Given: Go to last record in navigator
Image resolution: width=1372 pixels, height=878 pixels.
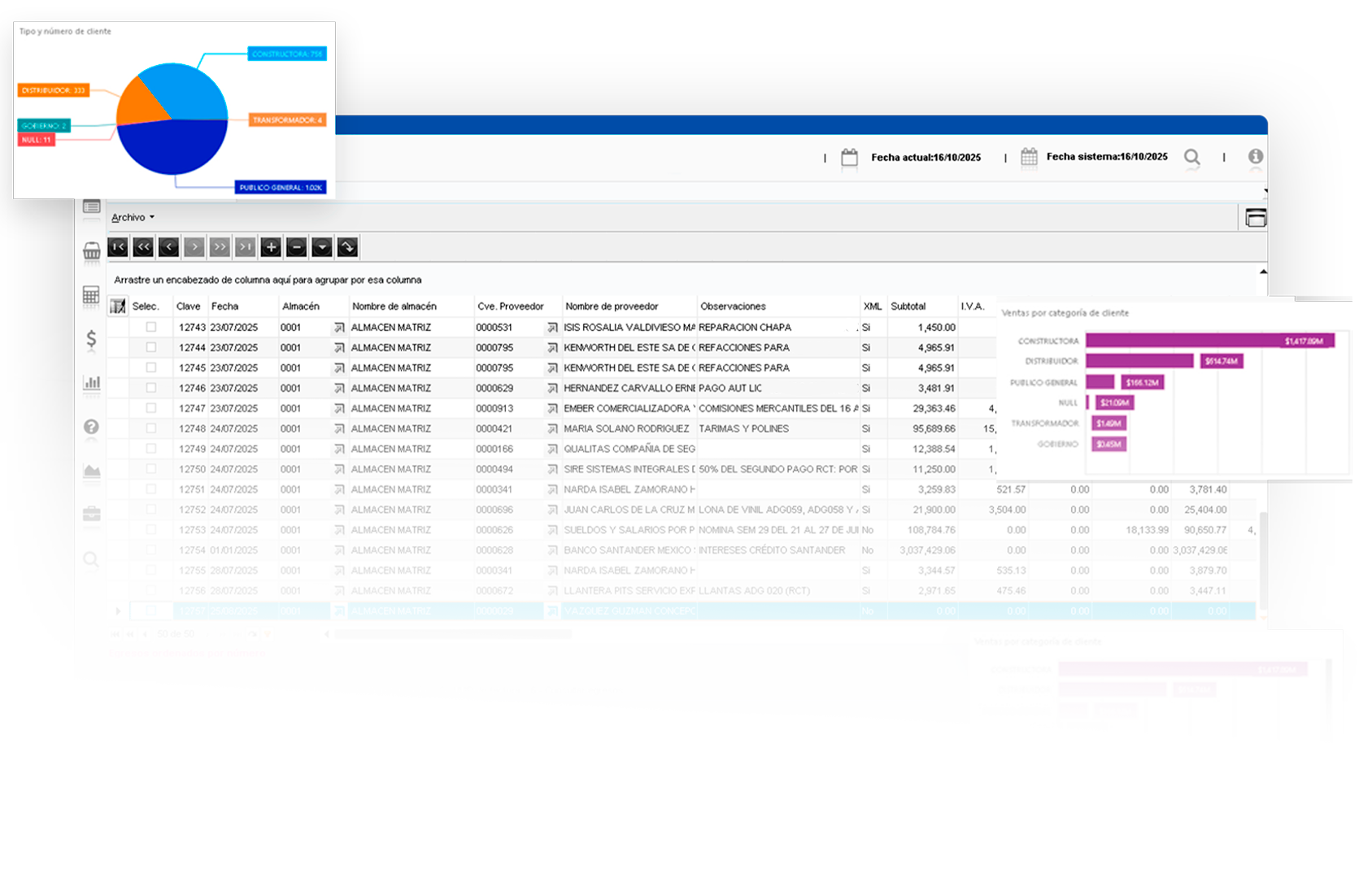Looking at the screenshot, I should [246, 247].
